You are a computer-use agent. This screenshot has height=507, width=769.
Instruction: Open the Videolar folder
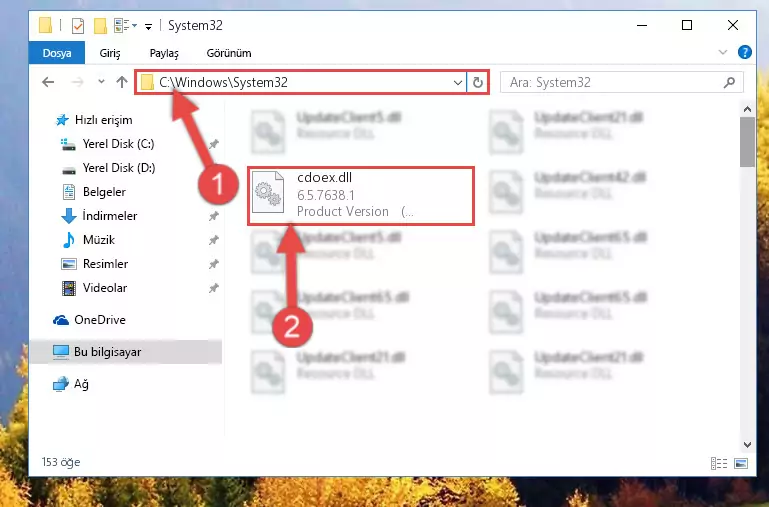[104, 288]
